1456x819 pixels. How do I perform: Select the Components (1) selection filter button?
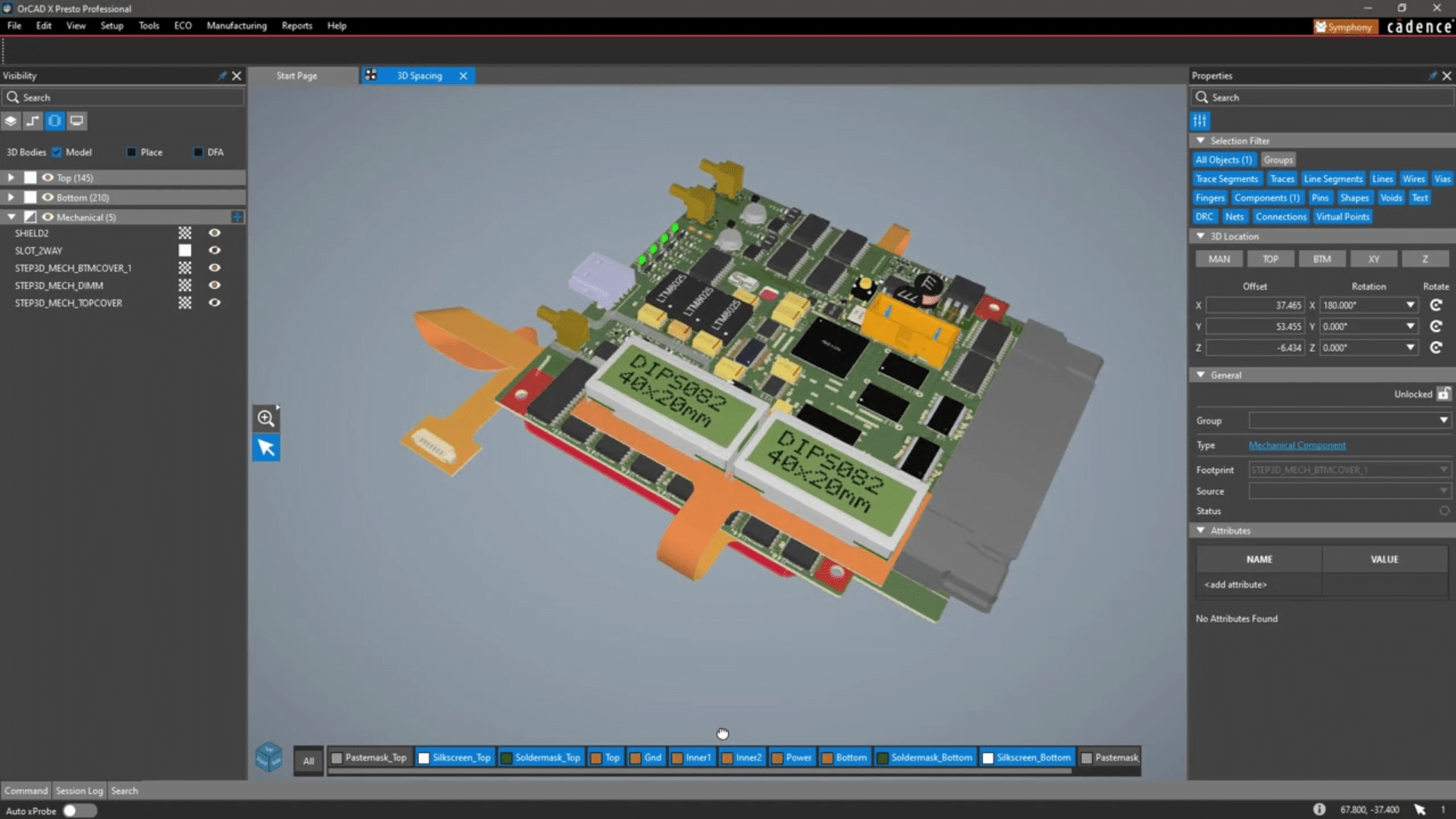point(1267,197)
